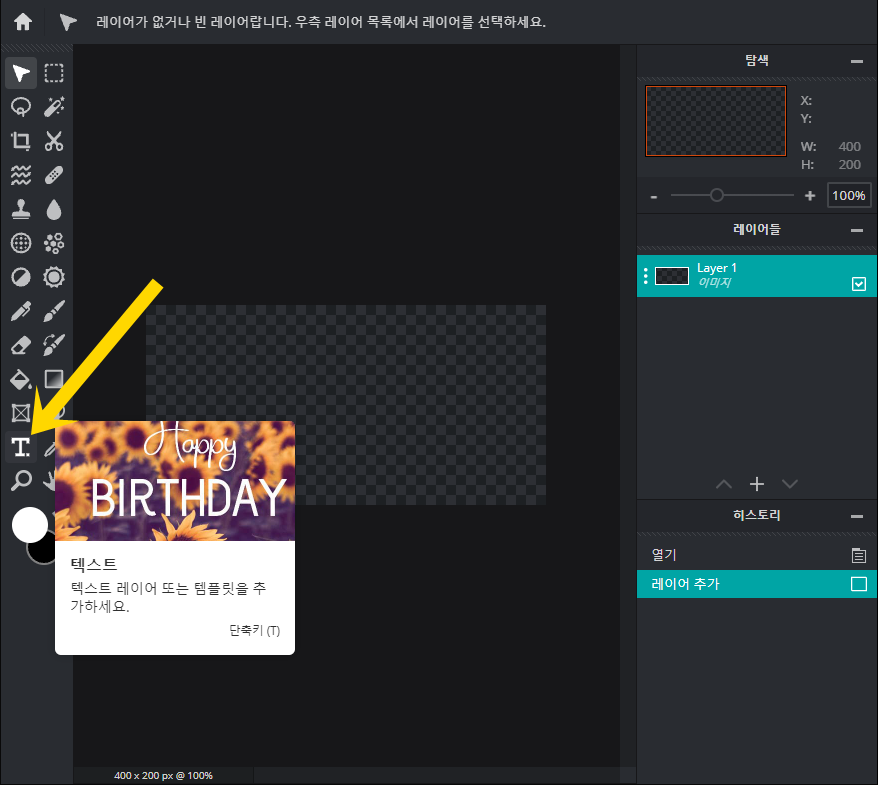Viewport: 878px width, 785px height.
Task: Add a new layer with plus button
Action: 756,484
